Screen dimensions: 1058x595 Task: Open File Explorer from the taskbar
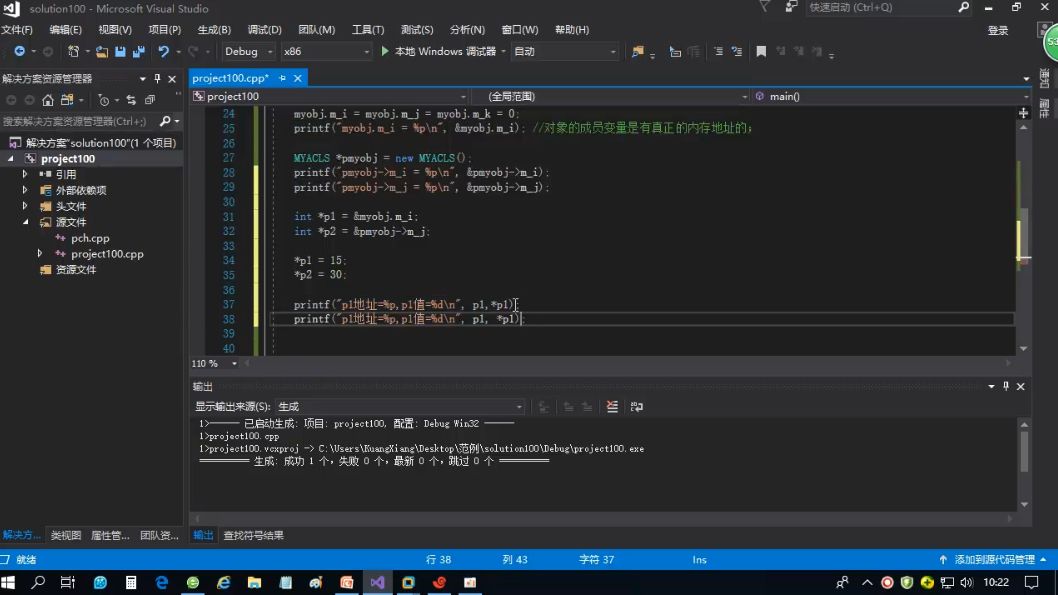pyautogui.click(x=254, y=582)
